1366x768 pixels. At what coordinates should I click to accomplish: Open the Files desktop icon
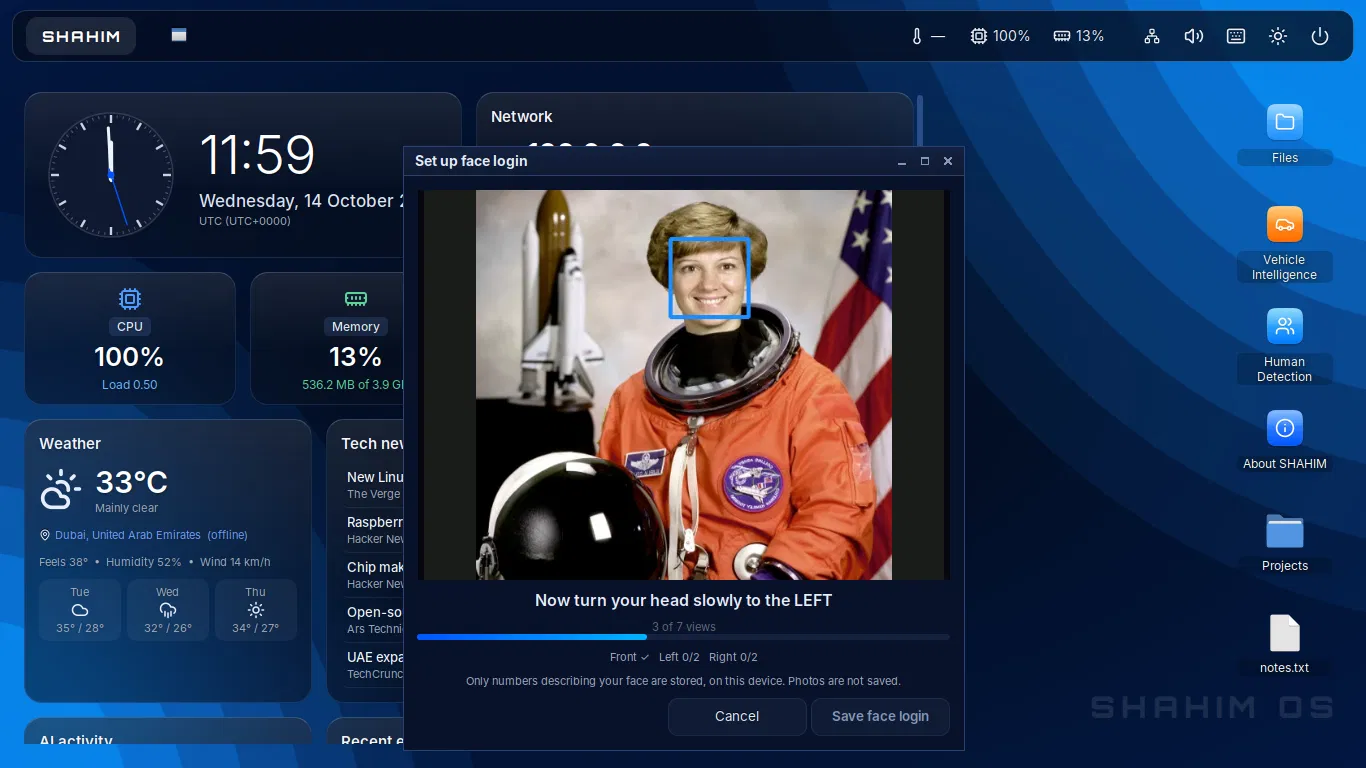pos(1285,134)
